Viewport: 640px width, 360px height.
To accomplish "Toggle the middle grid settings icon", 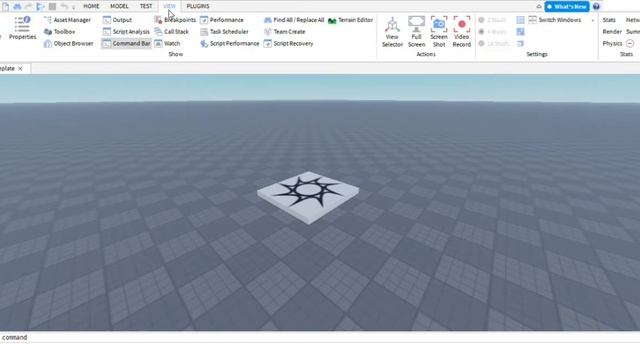I will click(x=520, y=31).
